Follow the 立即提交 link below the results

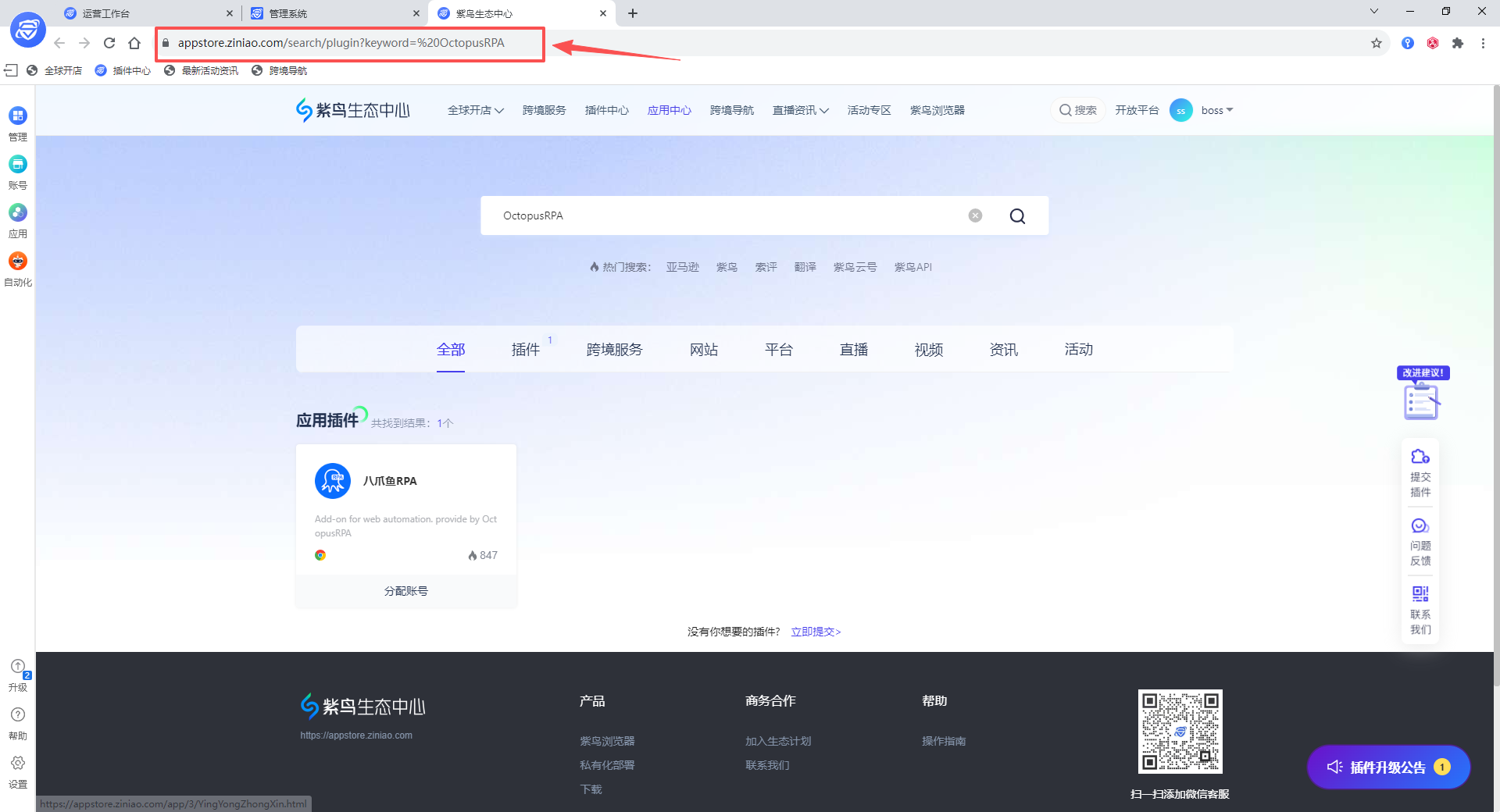[815, 632]
